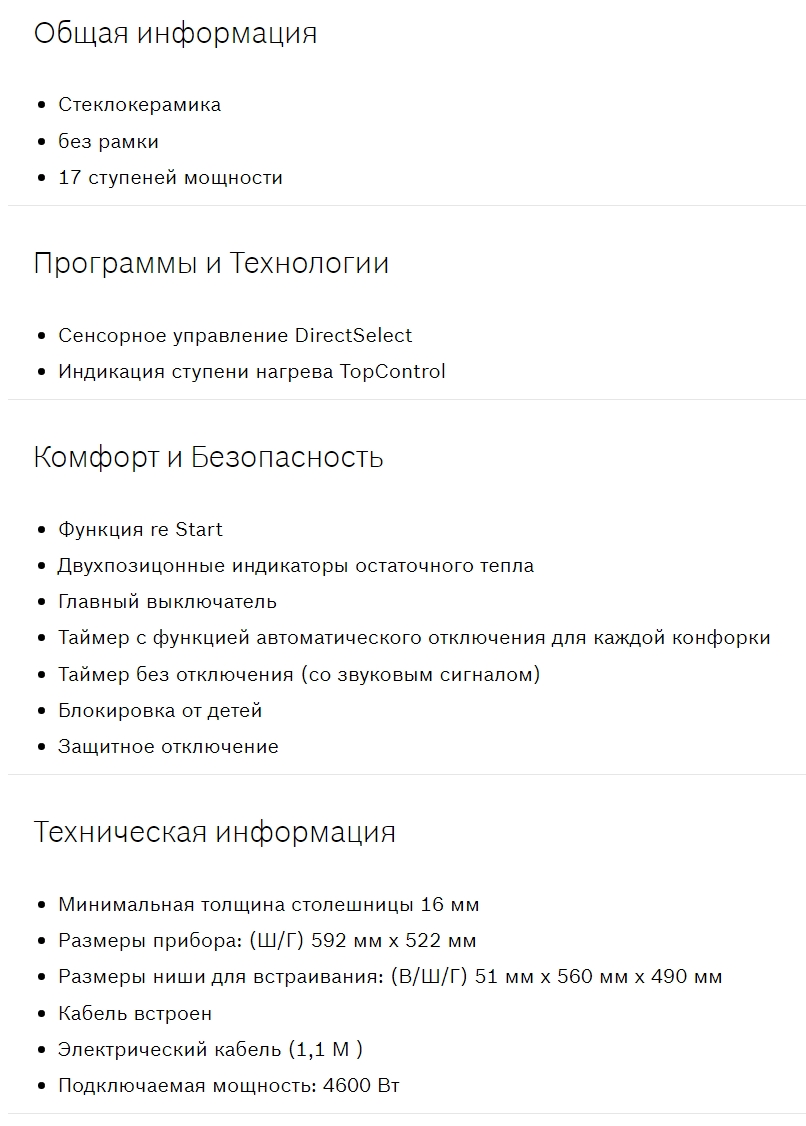Click 'Минимальная толщина столешницы 16 мм' line

click(269, 905)
